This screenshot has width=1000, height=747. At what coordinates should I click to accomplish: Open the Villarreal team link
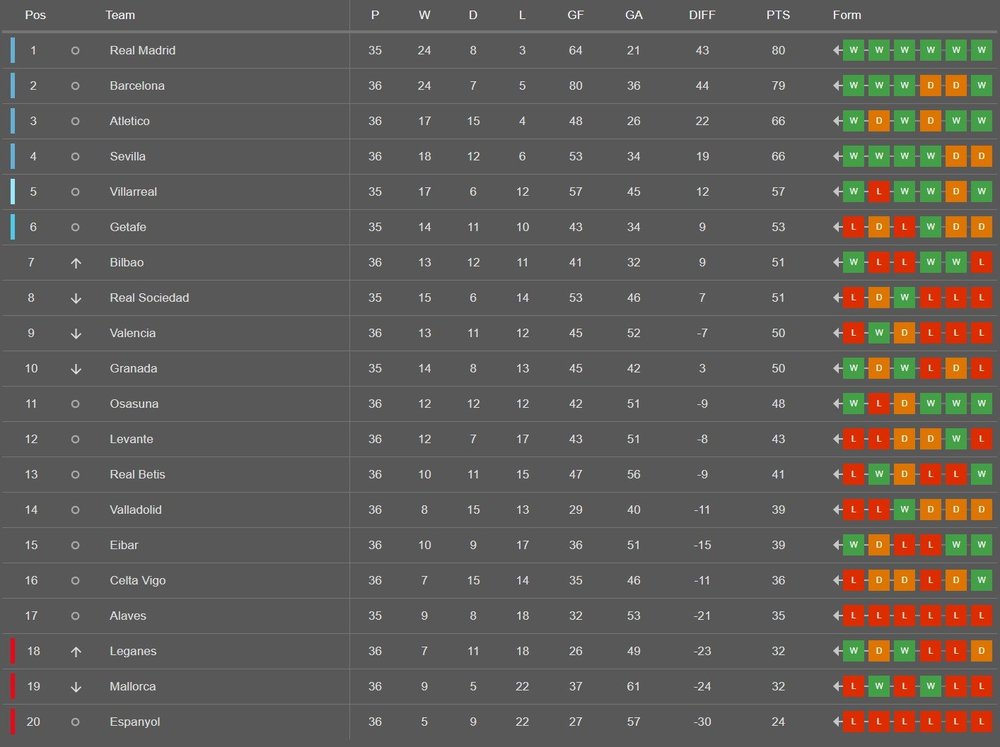pyautogui.click(x=133, y=191)
